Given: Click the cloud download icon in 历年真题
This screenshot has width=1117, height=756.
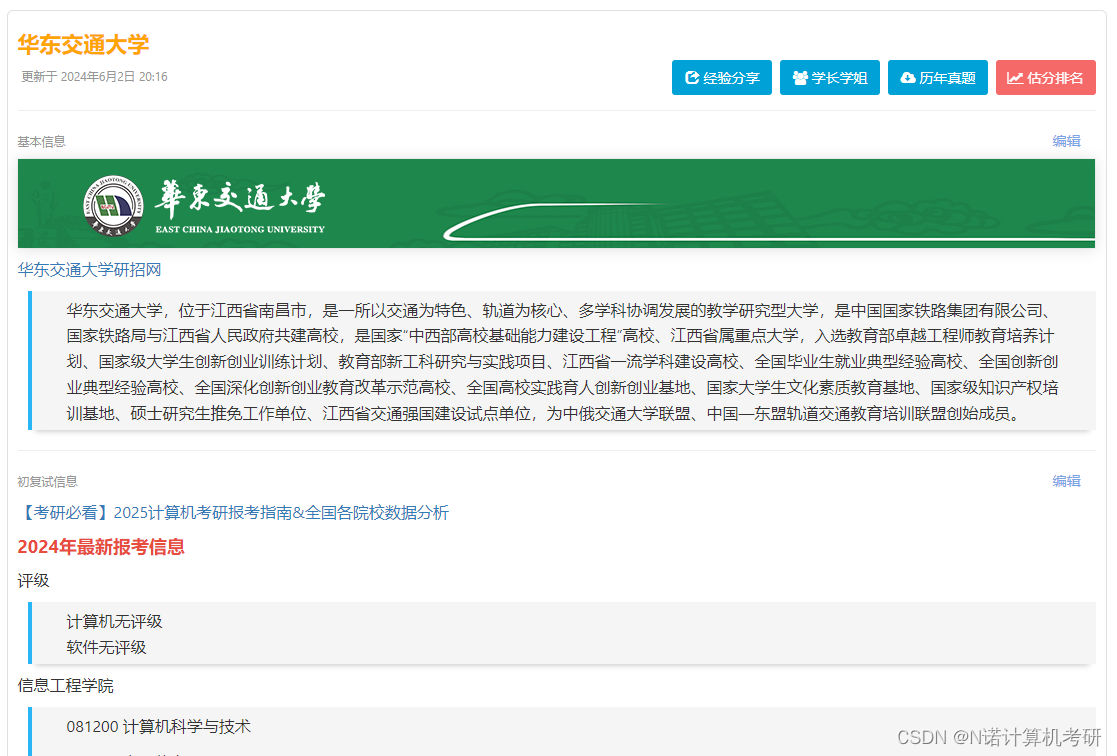Looking at the screenshot, I should (x=908, y=78).
